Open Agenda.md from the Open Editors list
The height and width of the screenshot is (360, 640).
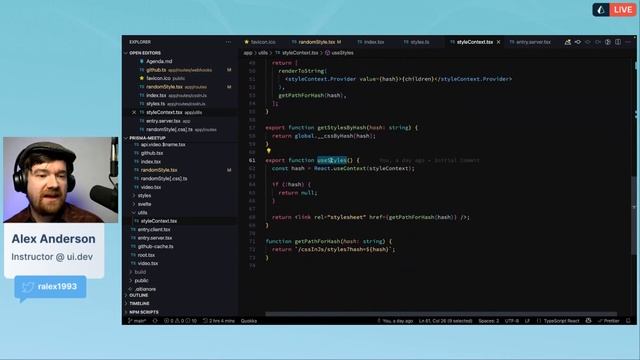click(x=159, y=61)
